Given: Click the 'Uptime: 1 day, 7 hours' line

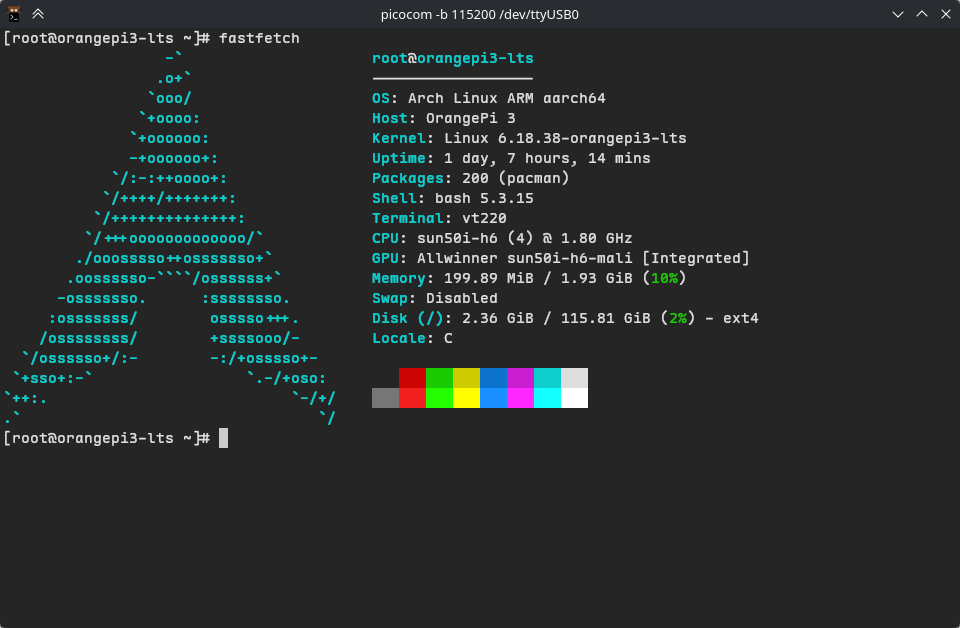Looking at the screenshot, I should [511, 158].
